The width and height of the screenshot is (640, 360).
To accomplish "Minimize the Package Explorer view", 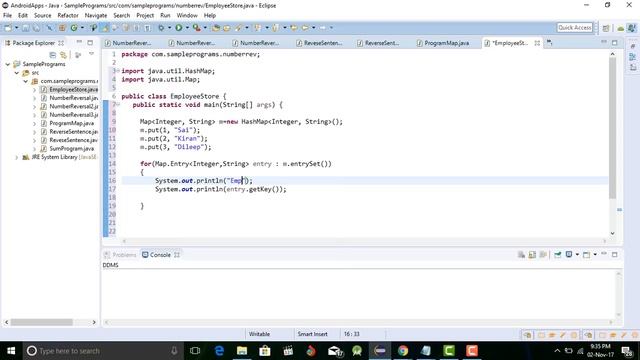I will point(79,42).
